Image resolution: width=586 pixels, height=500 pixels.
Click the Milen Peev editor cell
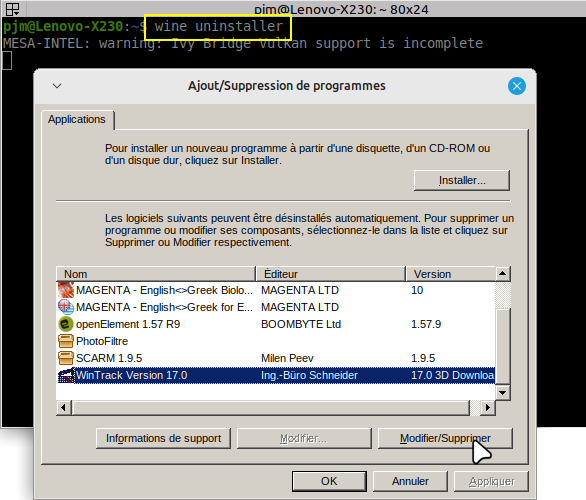click(287, 358)
